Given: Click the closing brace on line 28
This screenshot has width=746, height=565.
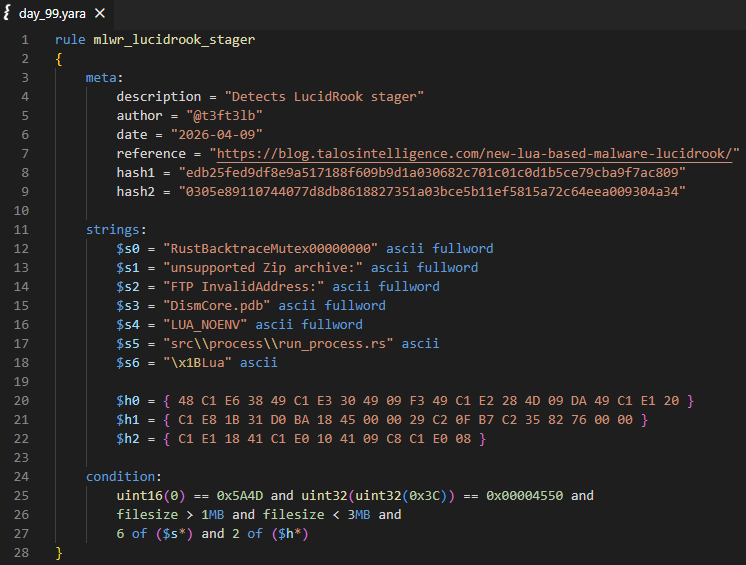Looking at the screenshot, I should coord(59,553).
